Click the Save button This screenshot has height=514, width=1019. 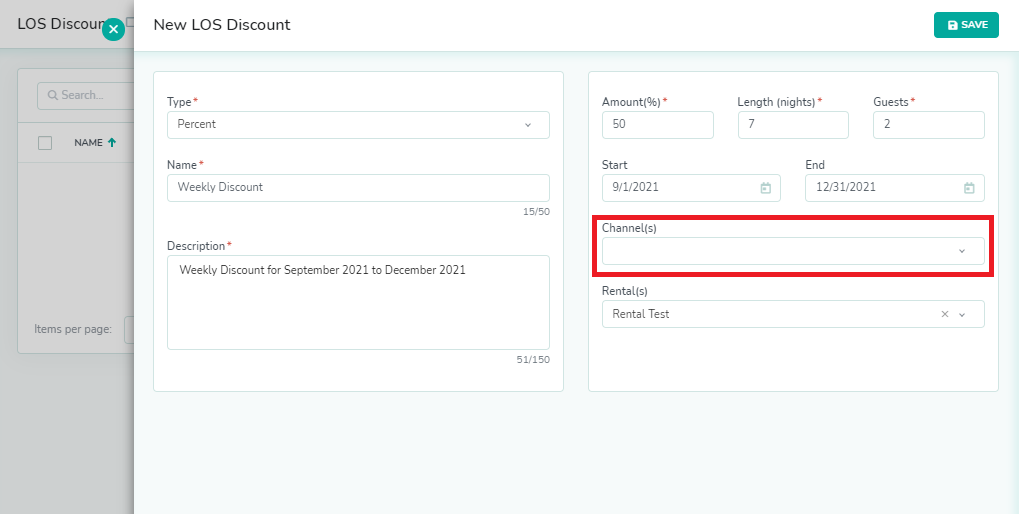(966, 25)
